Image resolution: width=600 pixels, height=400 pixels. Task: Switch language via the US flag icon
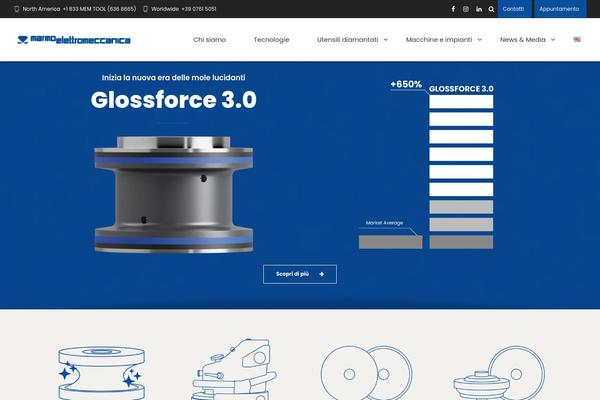pyautogui.click(x=577, y=39)
